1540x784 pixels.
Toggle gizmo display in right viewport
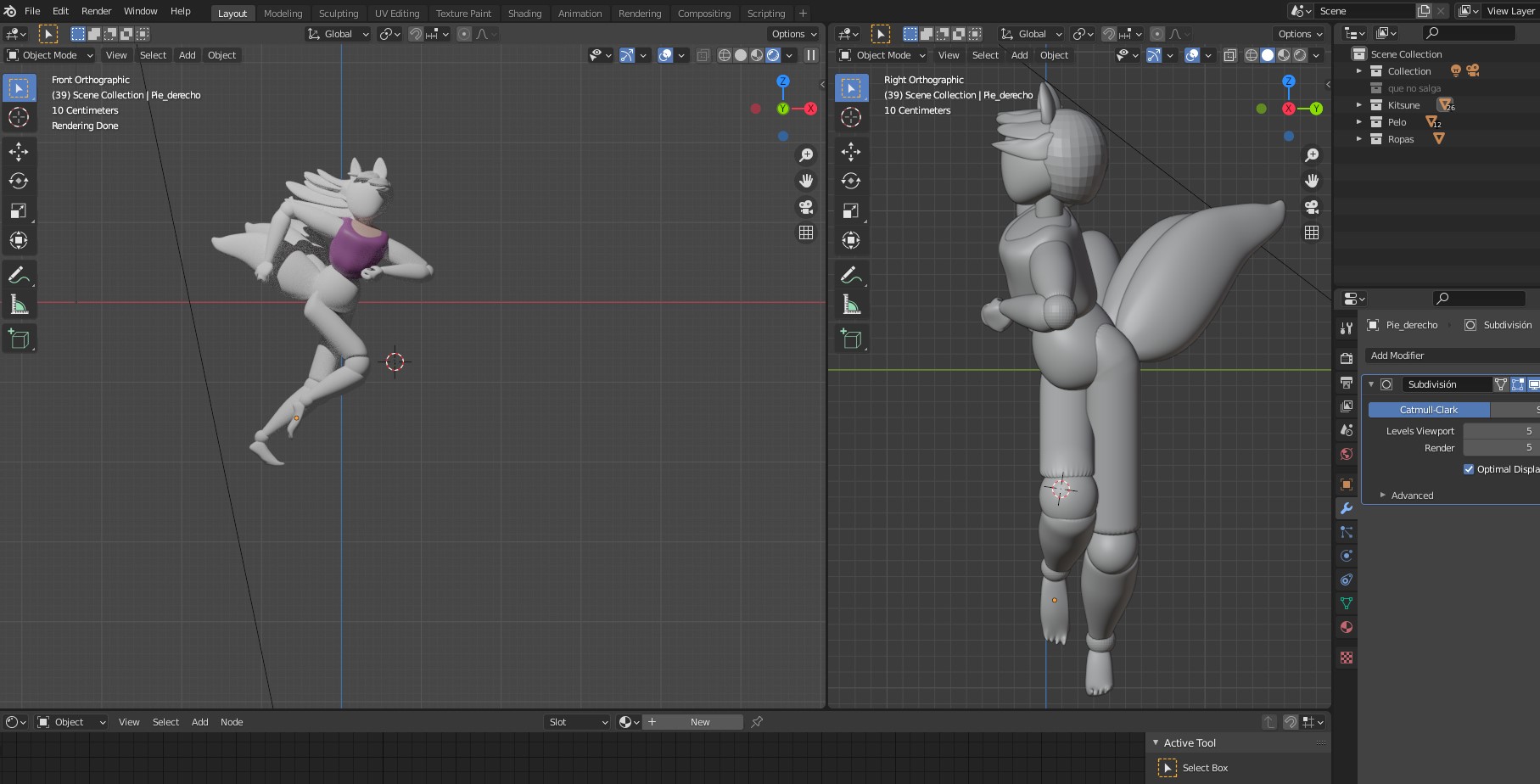click(x=1154, y=55)
